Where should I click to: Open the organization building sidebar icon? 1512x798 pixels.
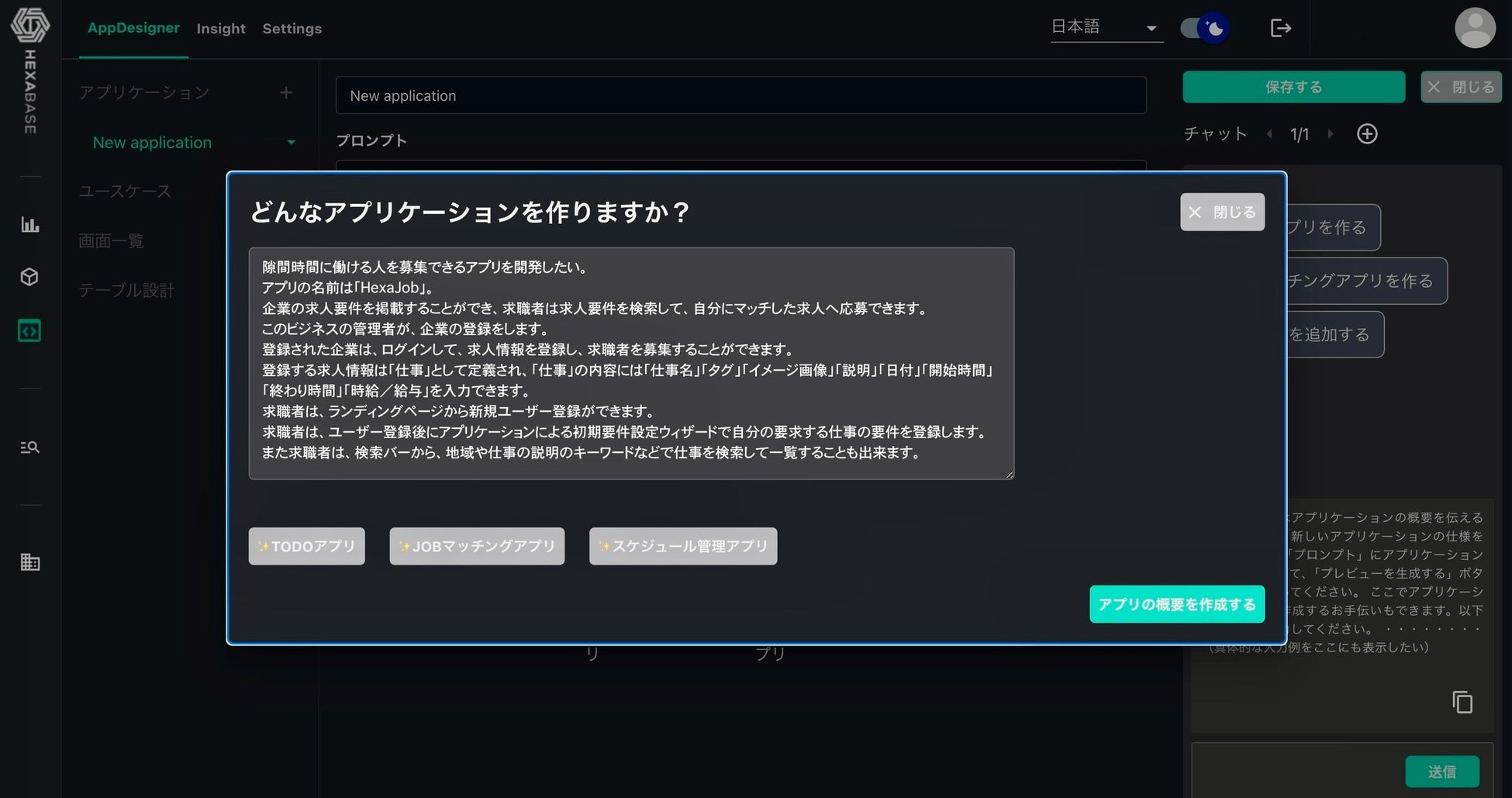coord(29,562)
